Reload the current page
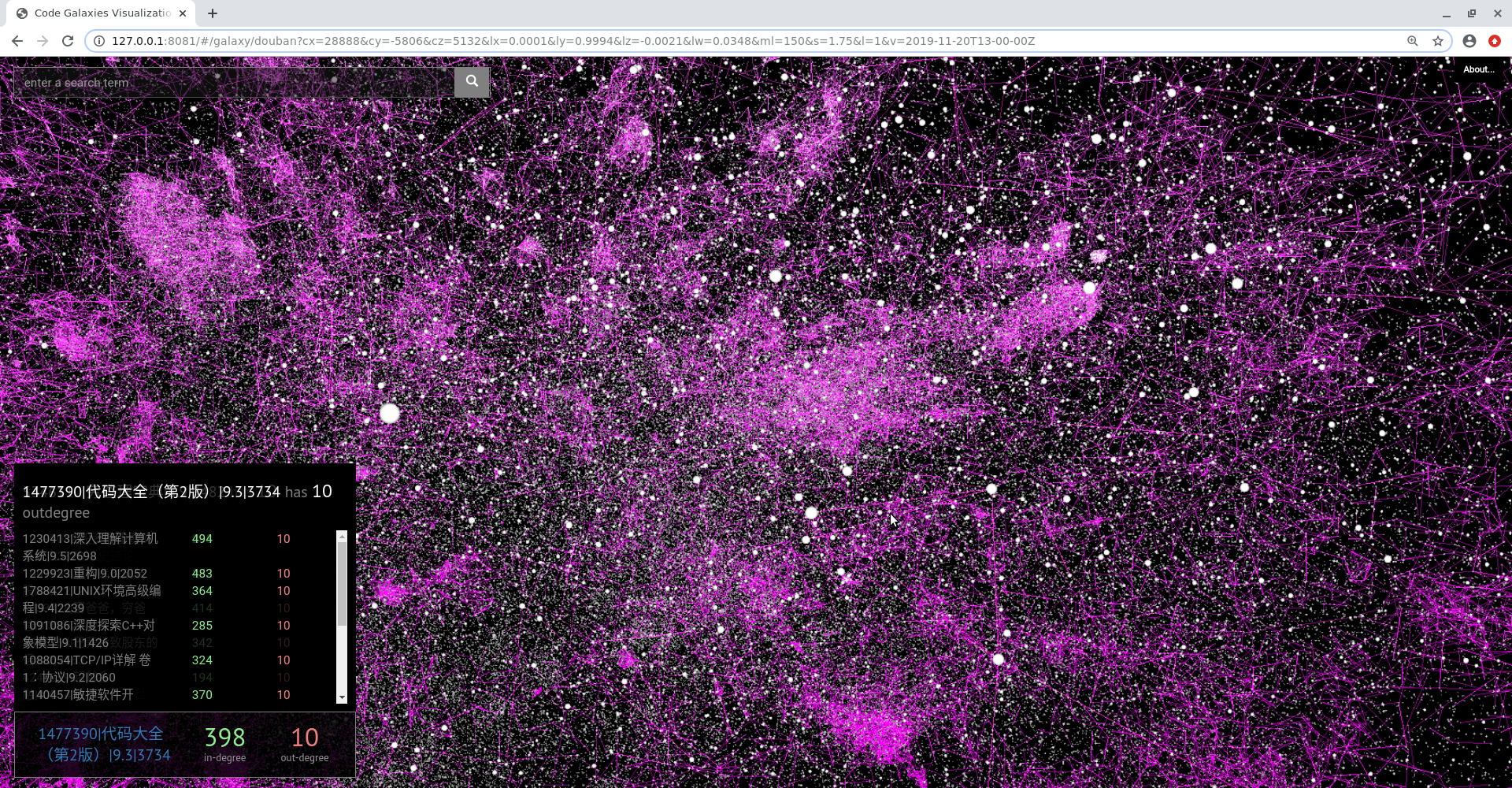This screenshot has width=1512, height=788. (68, 41)
